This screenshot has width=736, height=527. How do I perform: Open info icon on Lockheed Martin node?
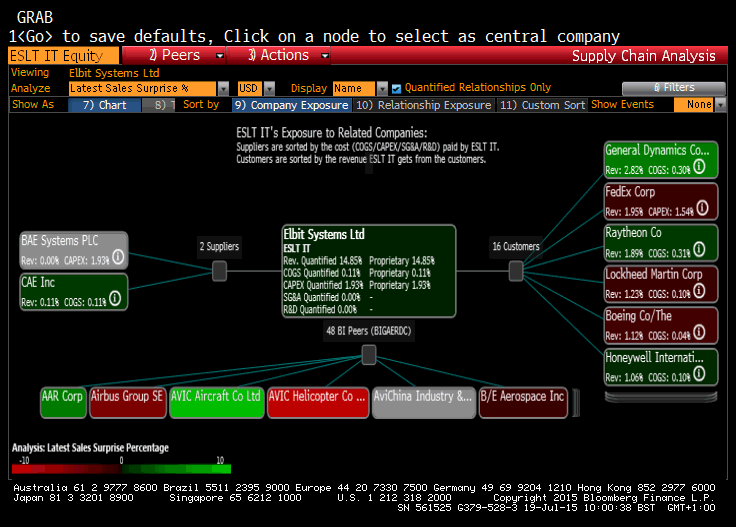pos(699,290)
